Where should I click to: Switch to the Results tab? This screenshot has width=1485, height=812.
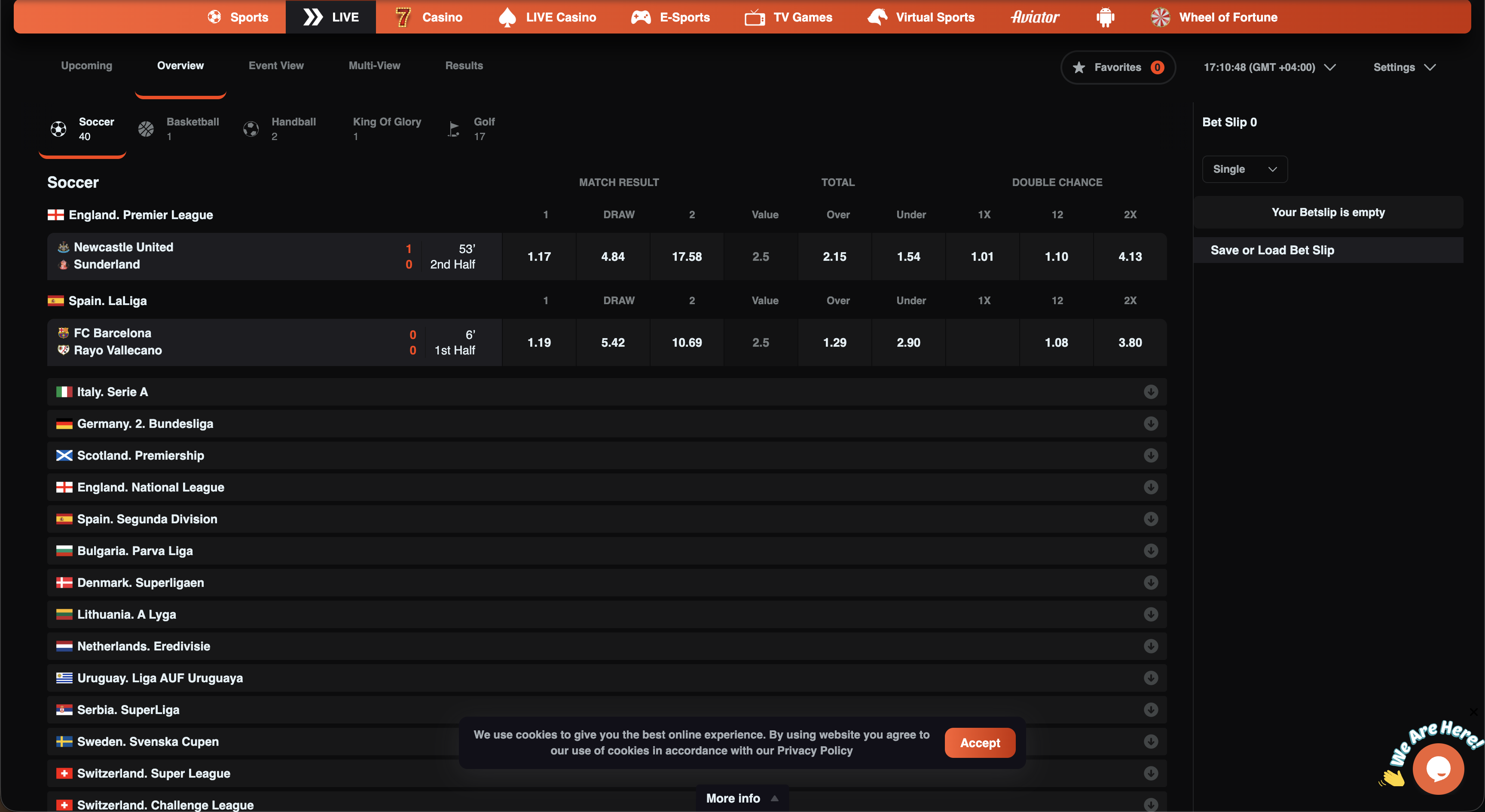tap(464, 66)
